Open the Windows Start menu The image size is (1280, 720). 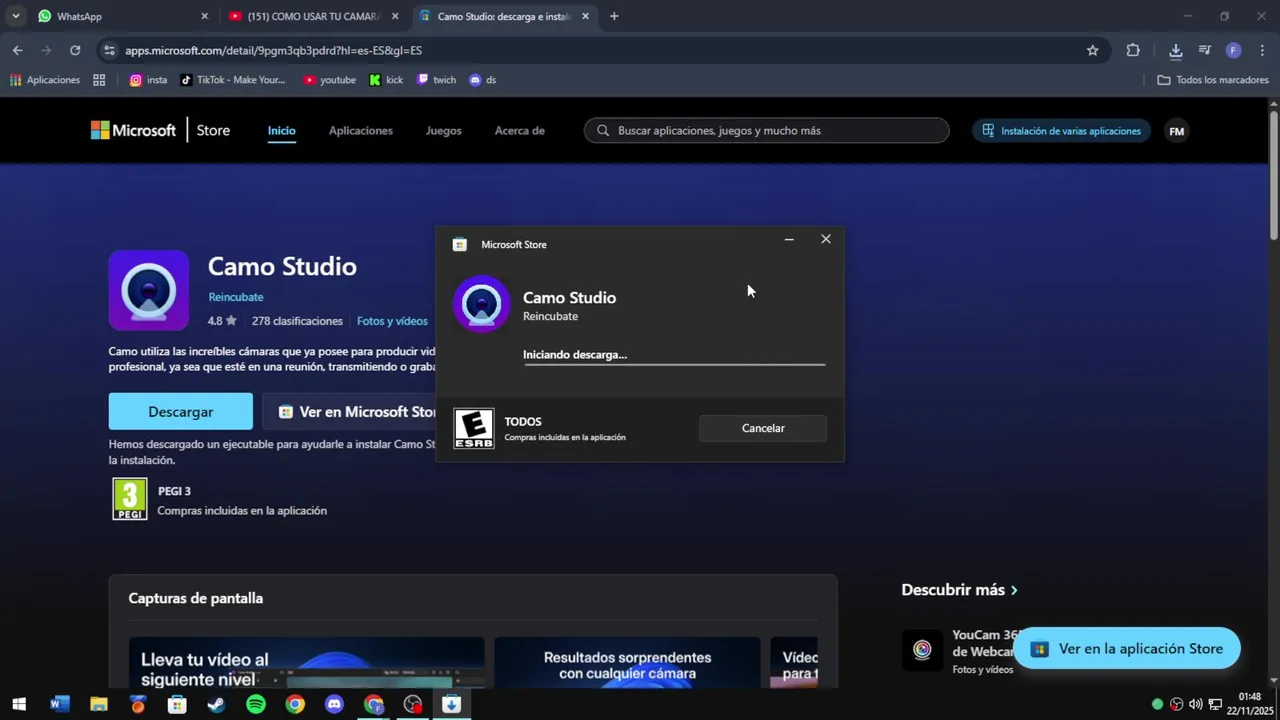pyautogui.click(x=19, y=704)
